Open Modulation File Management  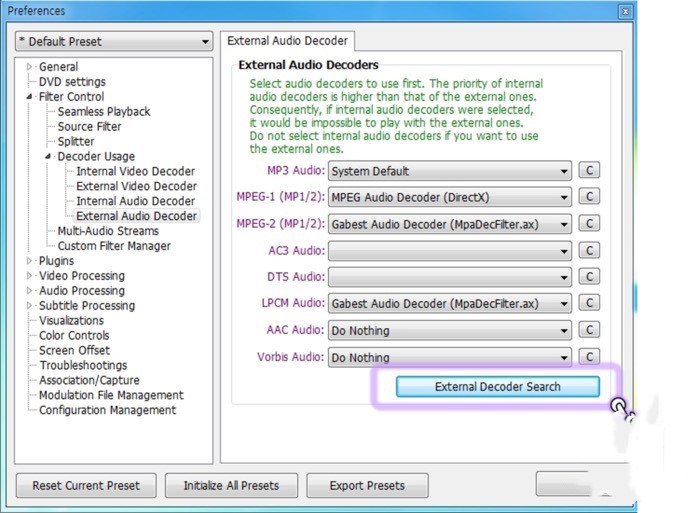click(111, 395)
